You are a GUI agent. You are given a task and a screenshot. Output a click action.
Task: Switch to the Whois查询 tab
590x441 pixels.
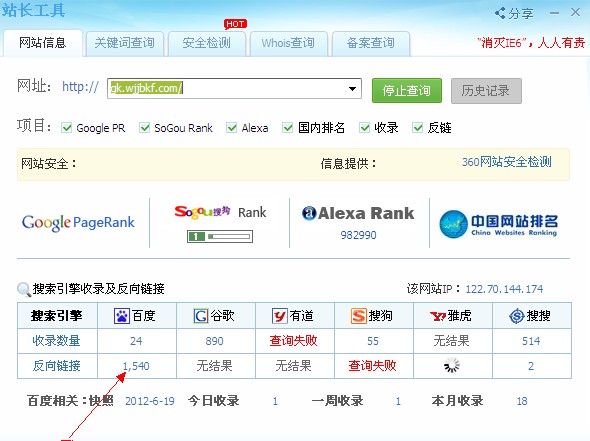click(288, 43)
